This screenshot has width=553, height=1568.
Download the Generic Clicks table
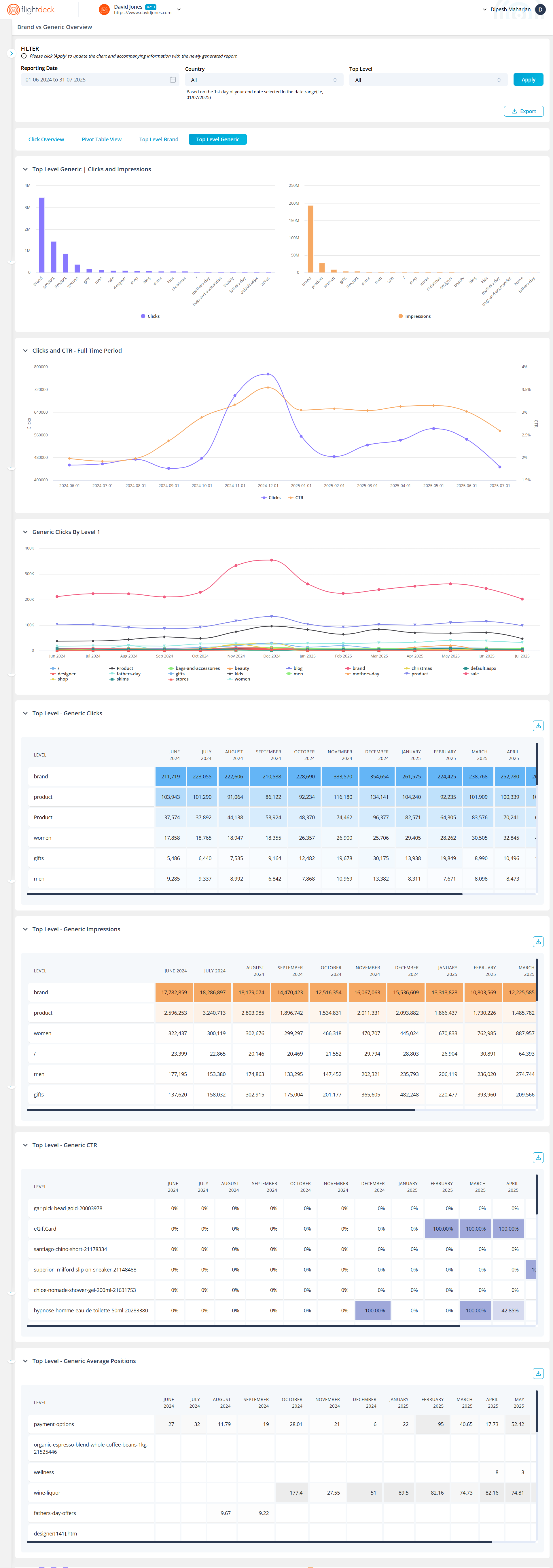pos(538,726)
